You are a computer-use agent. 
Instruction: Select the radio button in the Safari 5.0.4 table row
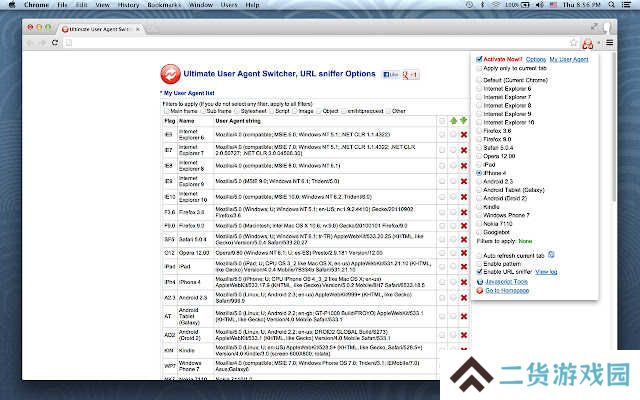pos(453,239)
